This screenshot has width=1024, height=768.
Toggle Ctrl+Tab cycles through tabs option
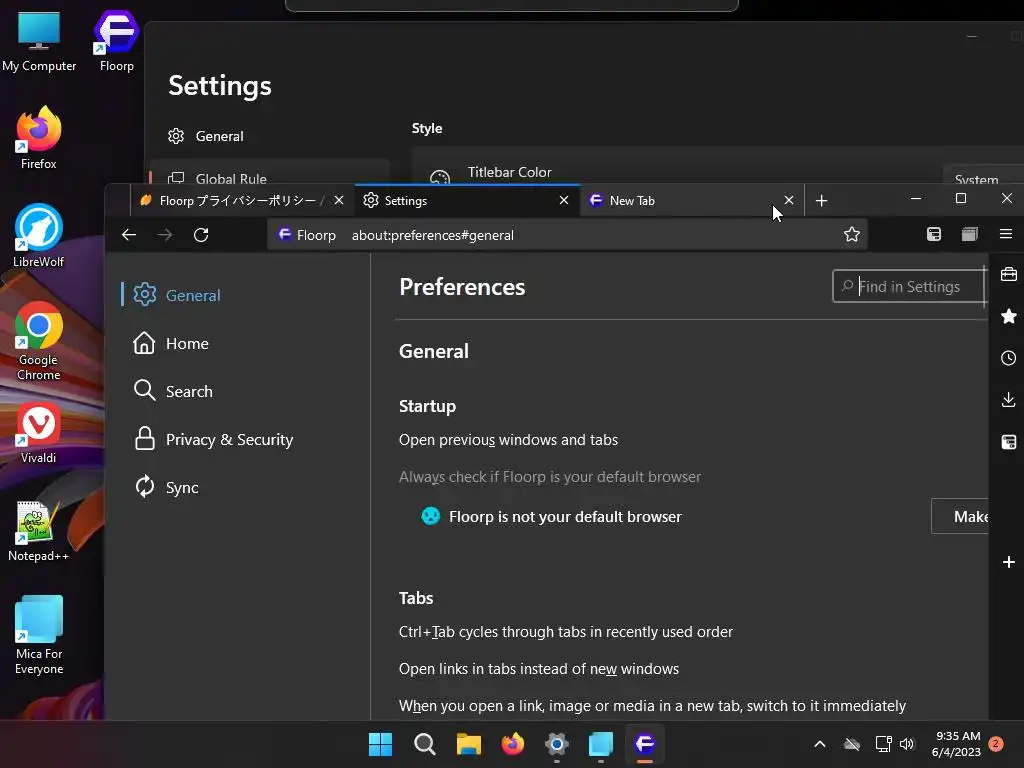(x=566, y=632)
